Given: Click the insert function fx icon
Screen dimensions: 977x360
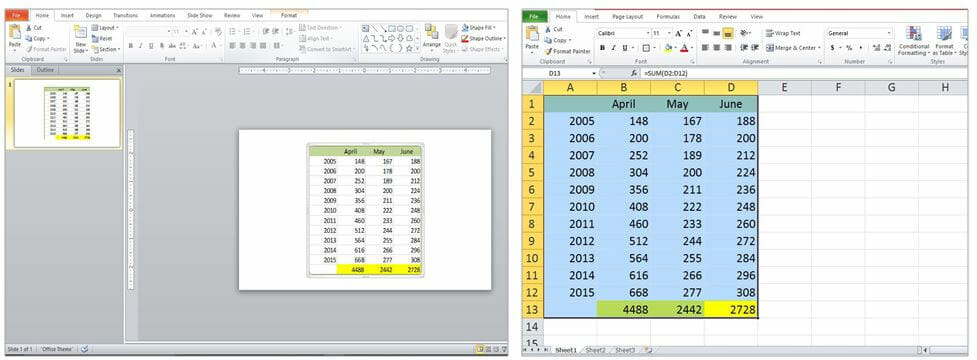Looking at the screenshot, I should tap(634, 73).
